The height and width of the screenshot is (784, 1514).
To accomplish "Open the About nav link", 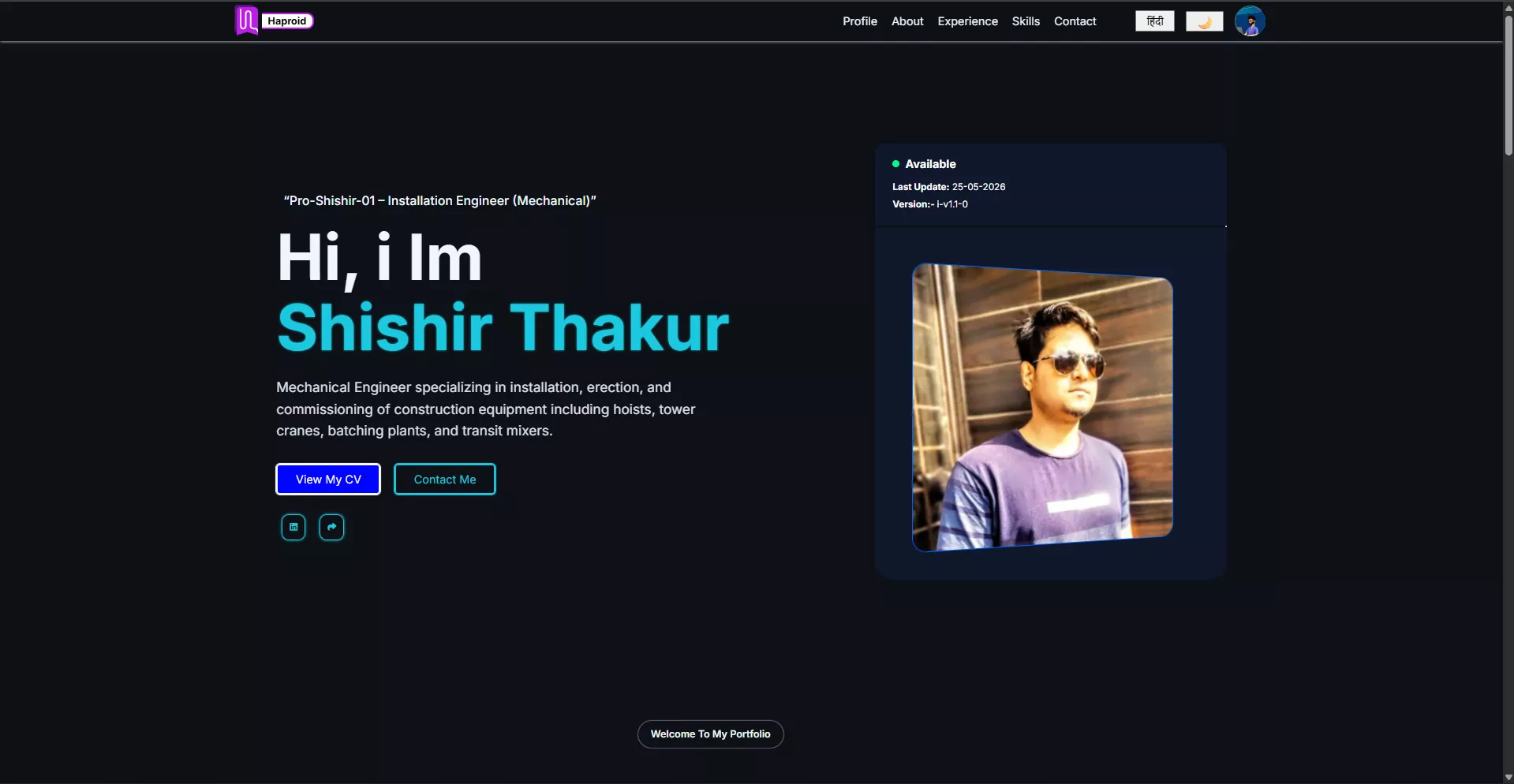I will coord(907,21).
